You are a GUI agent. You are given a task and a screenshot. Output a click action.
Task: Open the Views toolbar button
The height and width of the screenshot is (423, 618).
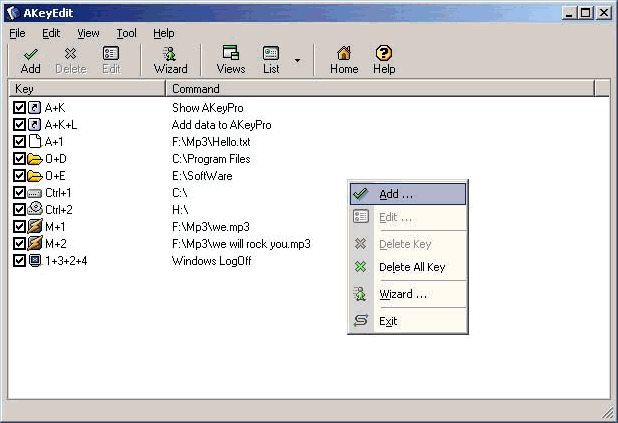coord(231,60)
